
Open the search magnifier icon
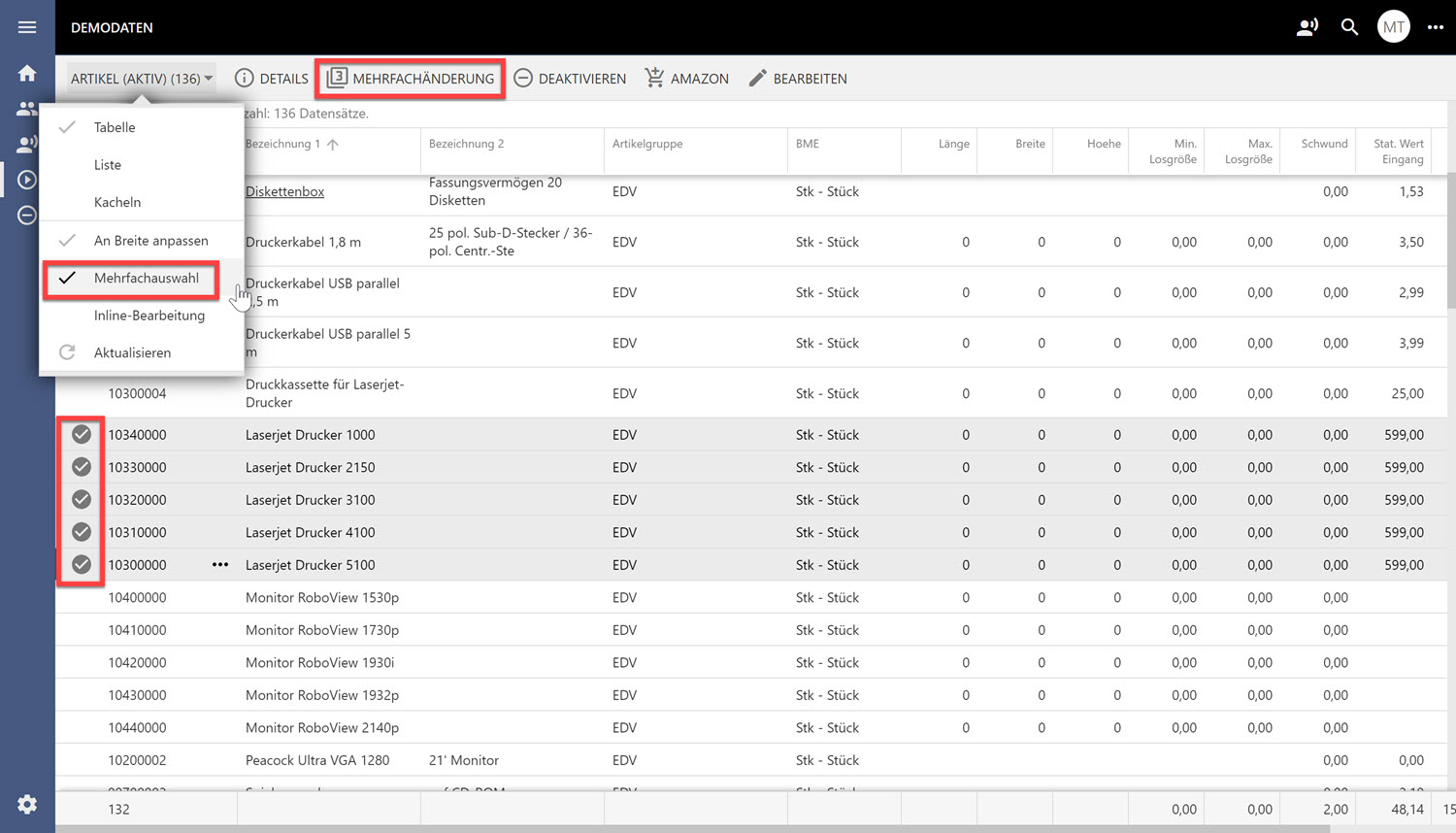click(x=1349, y=27)
